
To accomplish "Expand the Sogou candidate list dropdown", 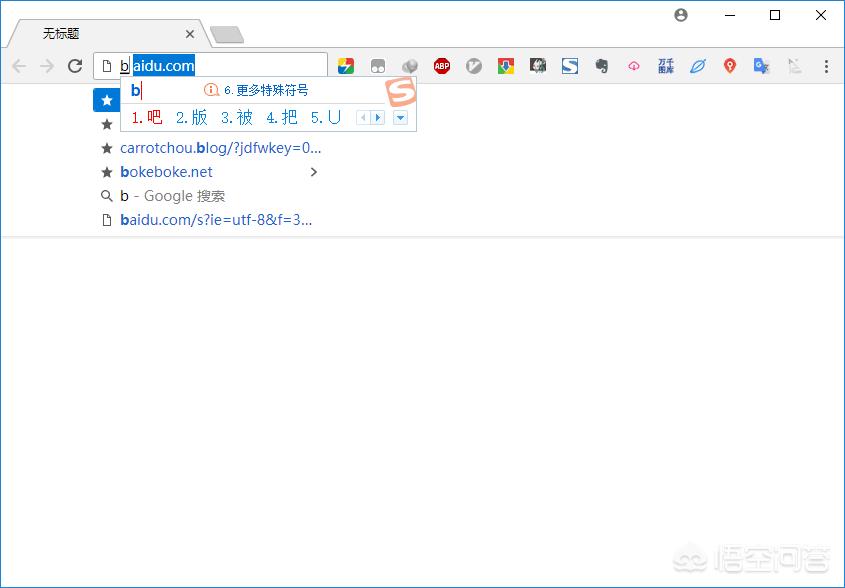I will 400,117.
